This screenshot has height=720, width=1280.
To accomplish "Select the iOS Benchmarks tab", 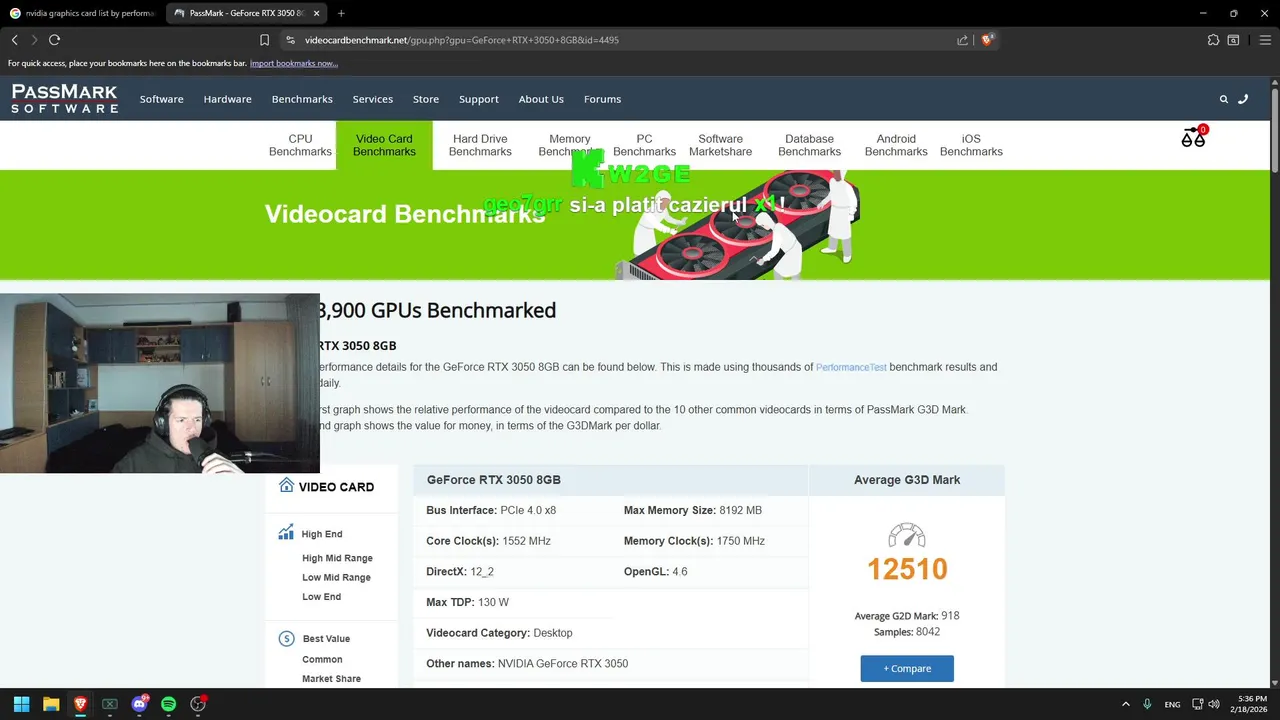I will pyautogui.click(x=971, y=145).
